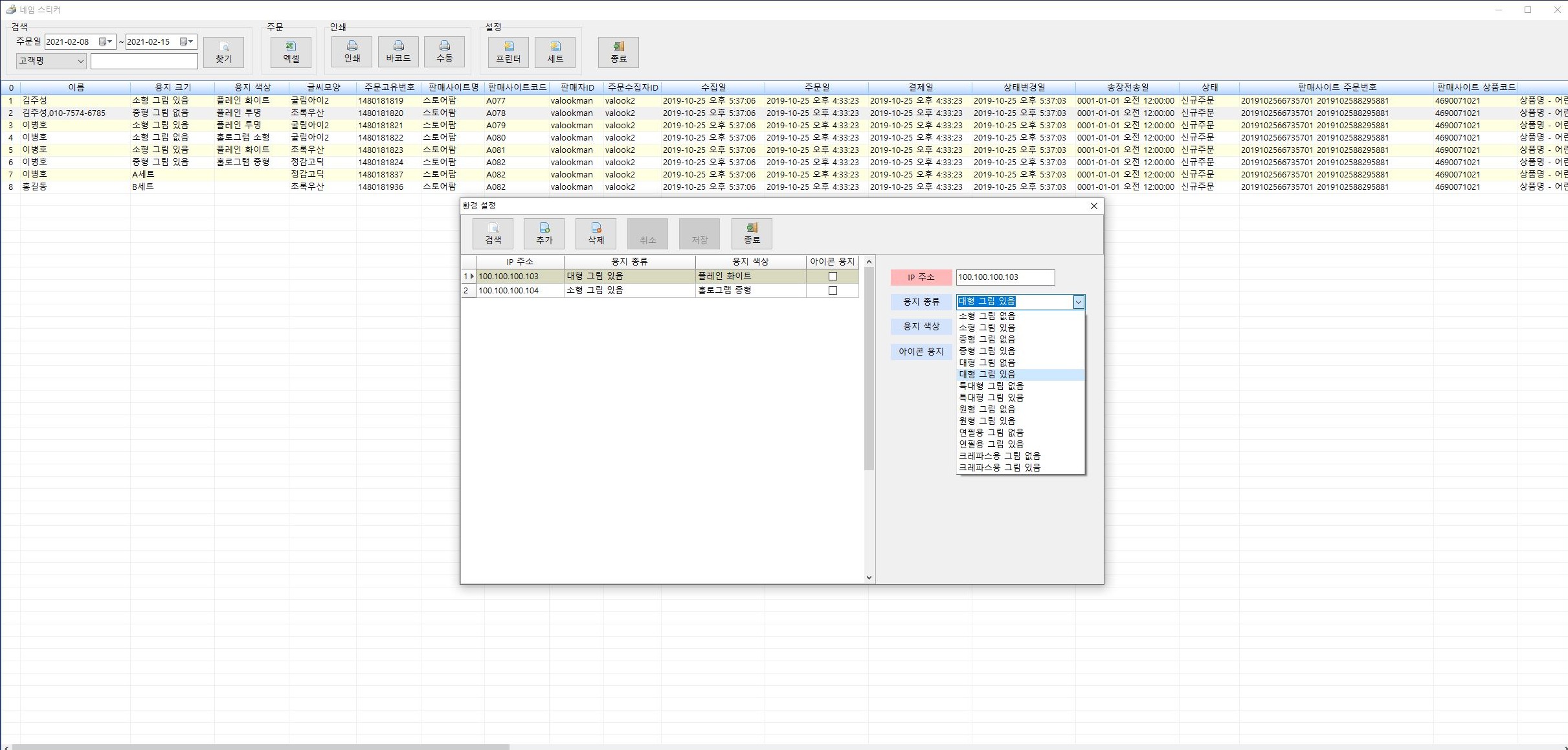The image size is (1568, 750).
Task: Click the IP 주소 input field
Action: [1005, 277]
